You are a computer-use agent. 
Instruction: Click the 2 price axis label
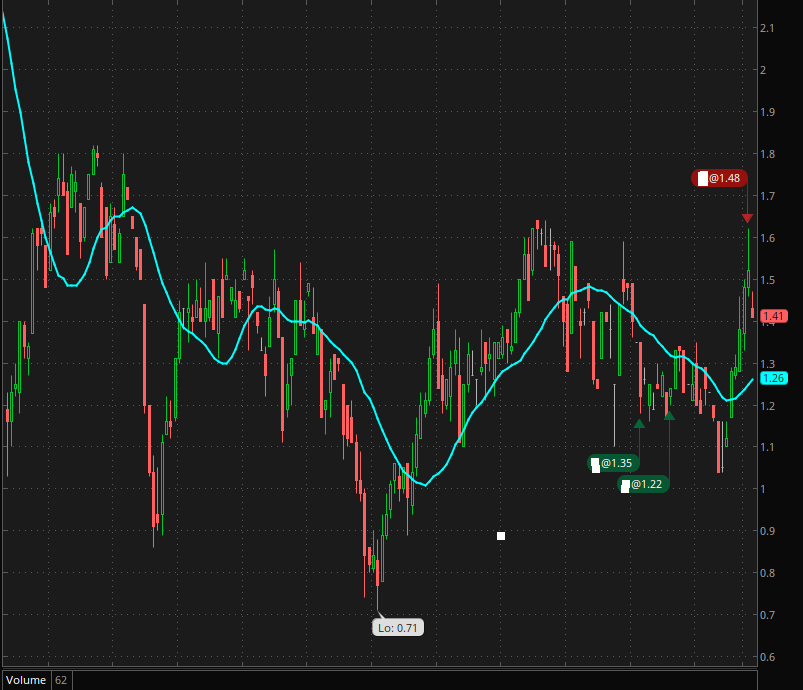tap(764, 70)
